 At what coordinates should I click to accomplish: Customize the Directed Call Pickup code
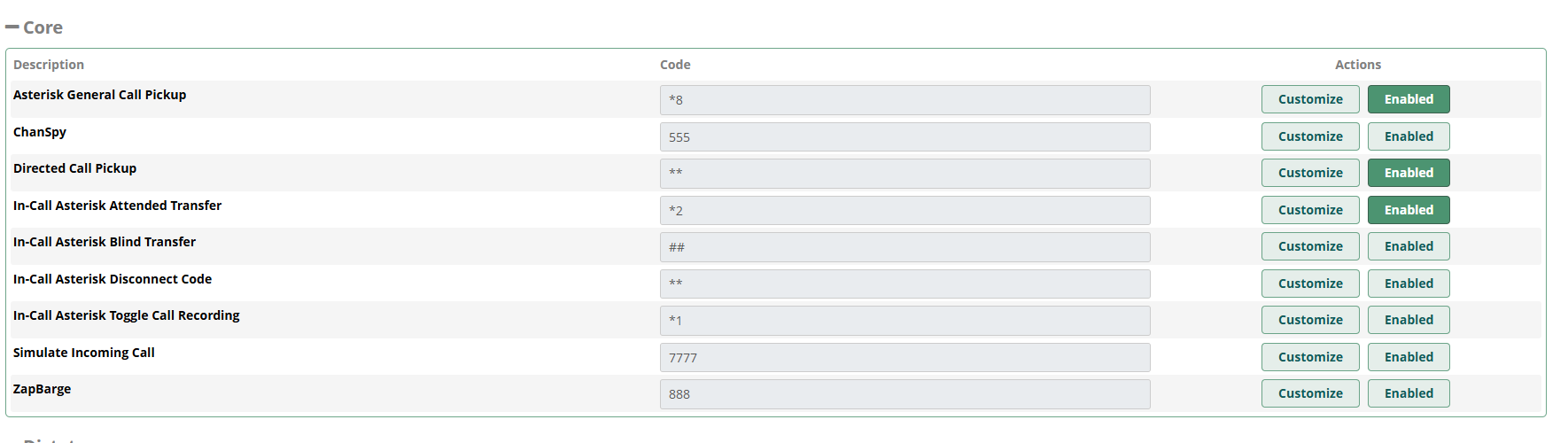point(1309,173)
